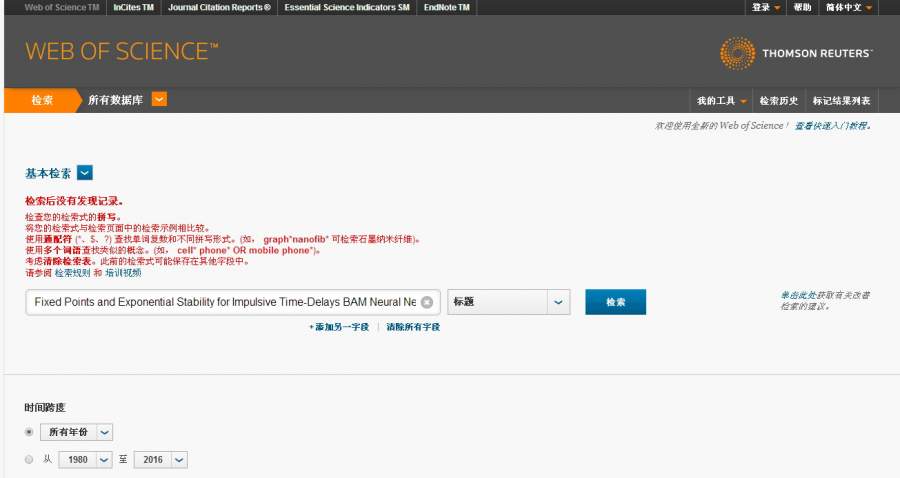Open the 简体中文 language dropdown

(849, 7)
